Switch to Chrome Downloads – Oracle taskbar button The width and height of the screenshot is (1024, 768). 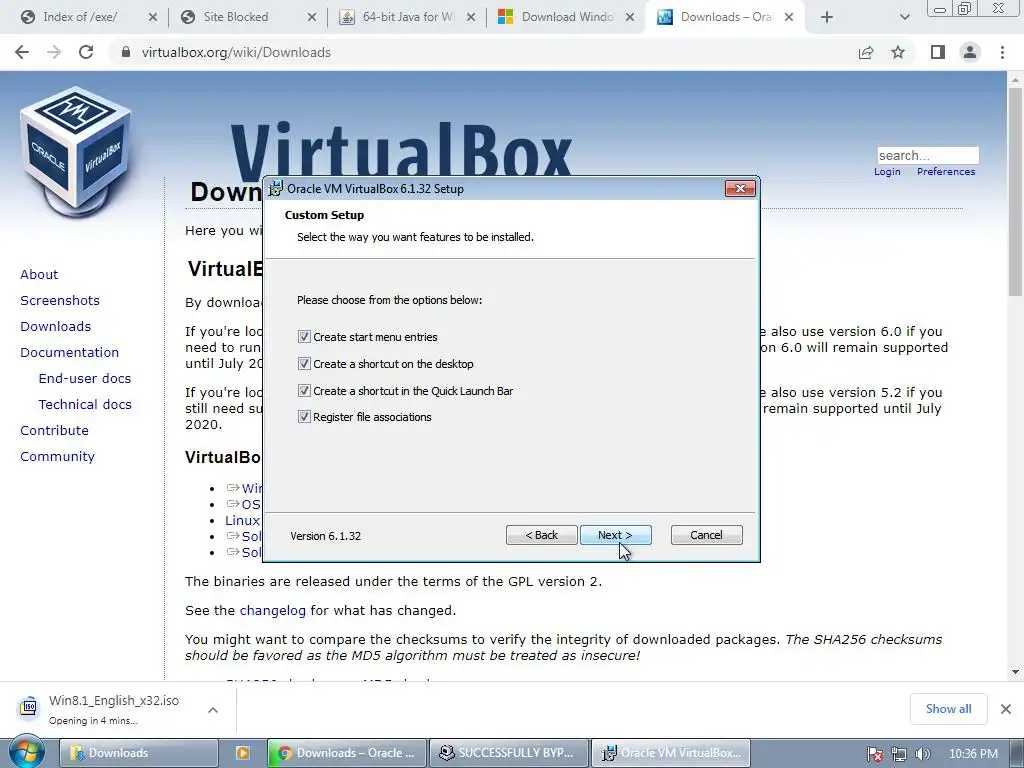point(347,753)
